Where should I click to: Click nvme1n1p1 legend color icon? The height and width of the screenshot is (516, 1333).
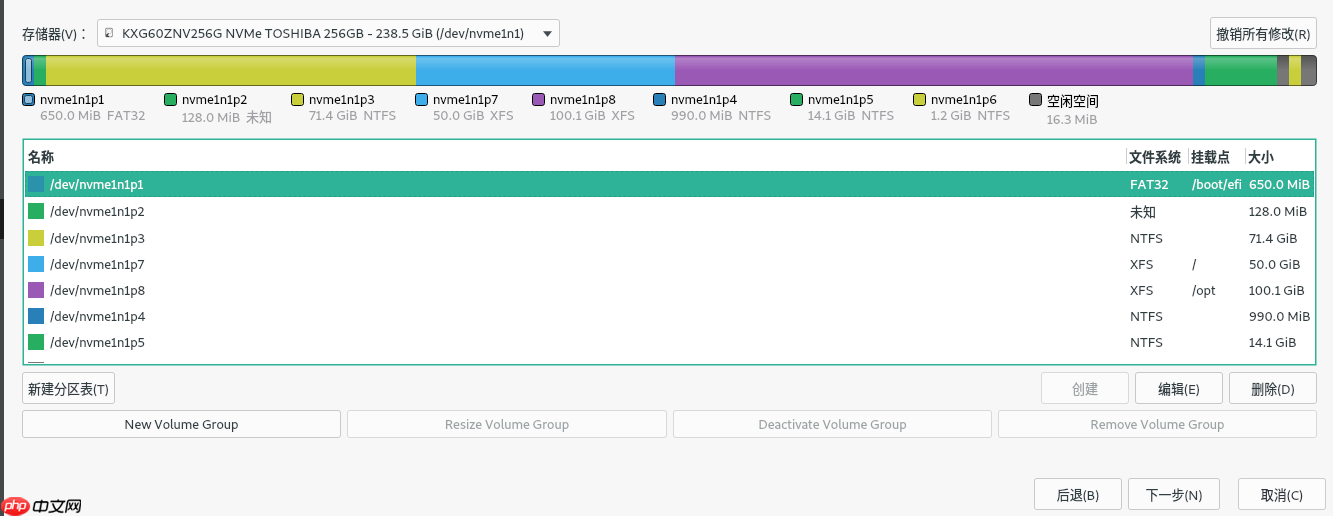(29, 100)
